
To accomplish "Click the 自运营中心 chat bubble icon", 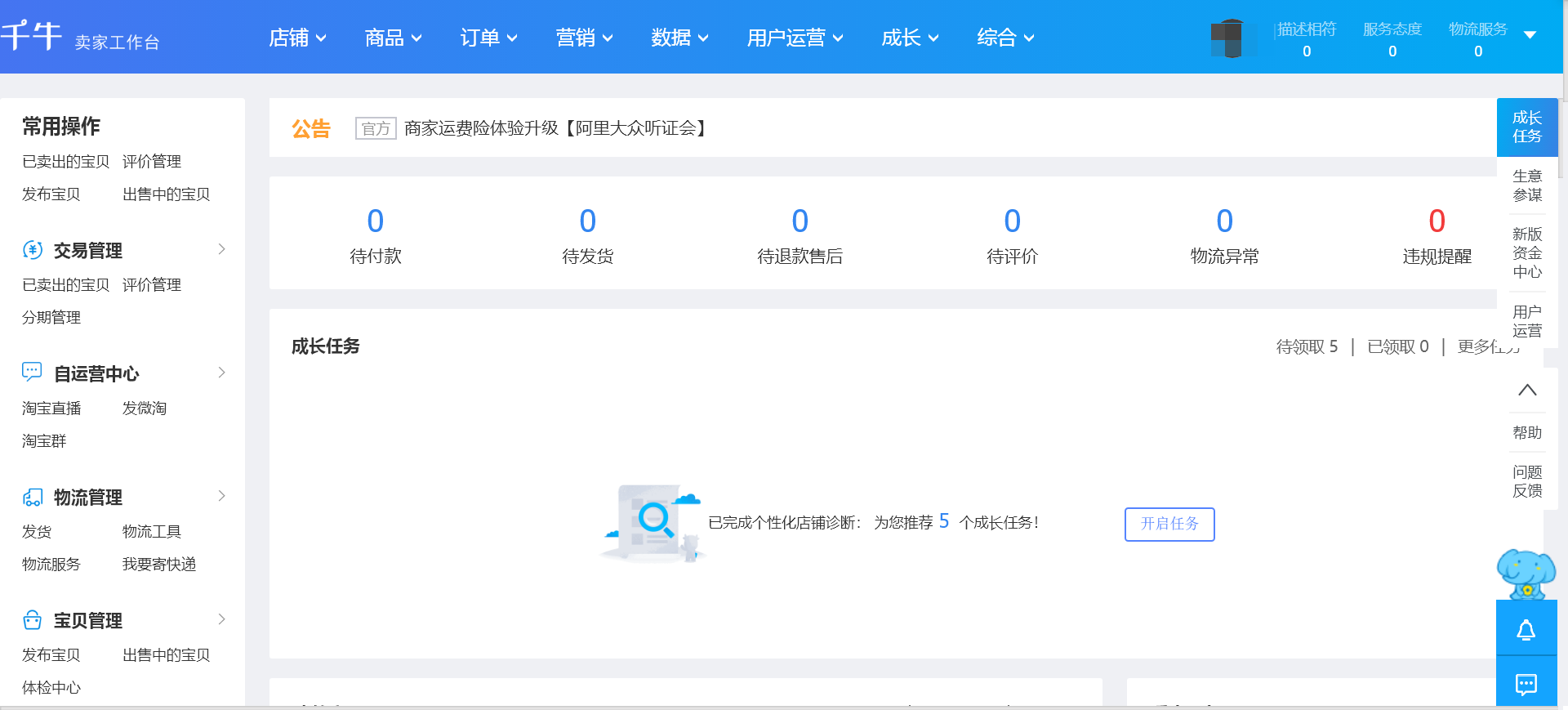I will tap(32, 373).
